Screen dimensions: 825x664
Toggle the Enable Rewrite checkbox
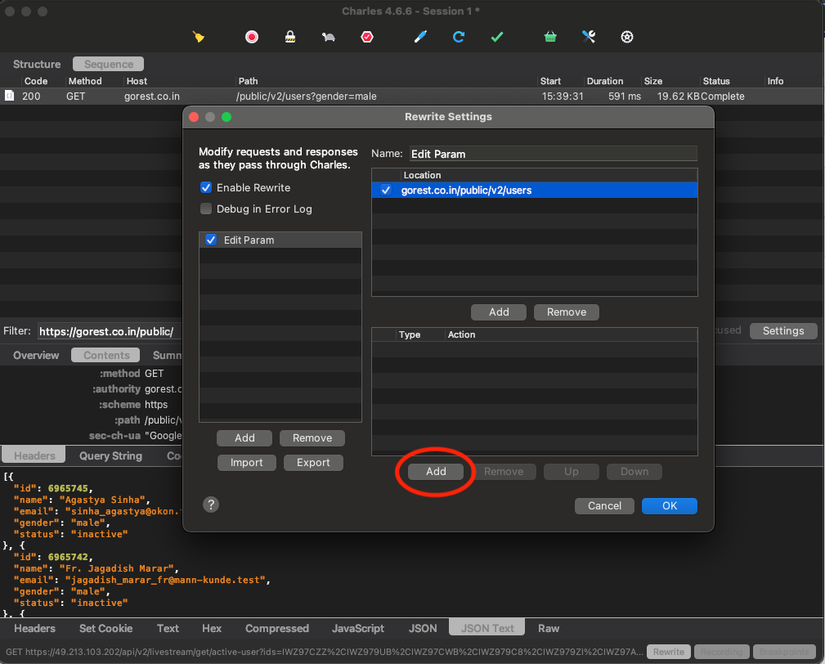pyautogui.click(x=206, y=188)
